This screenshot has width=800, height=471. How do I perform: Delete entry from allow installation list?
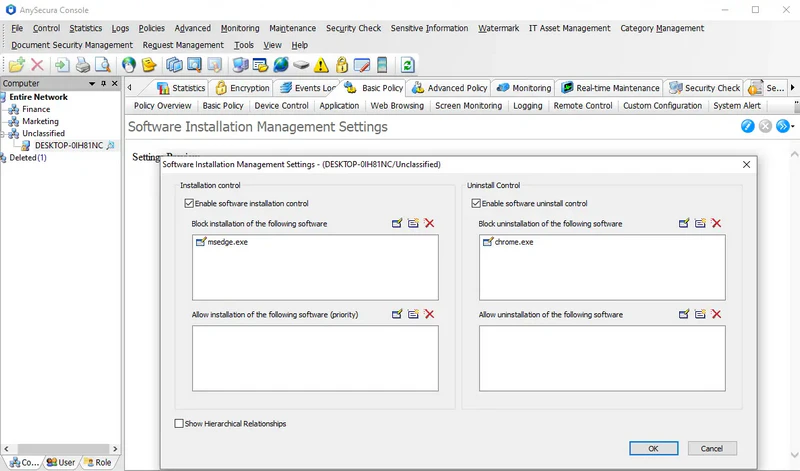[430, 314]
